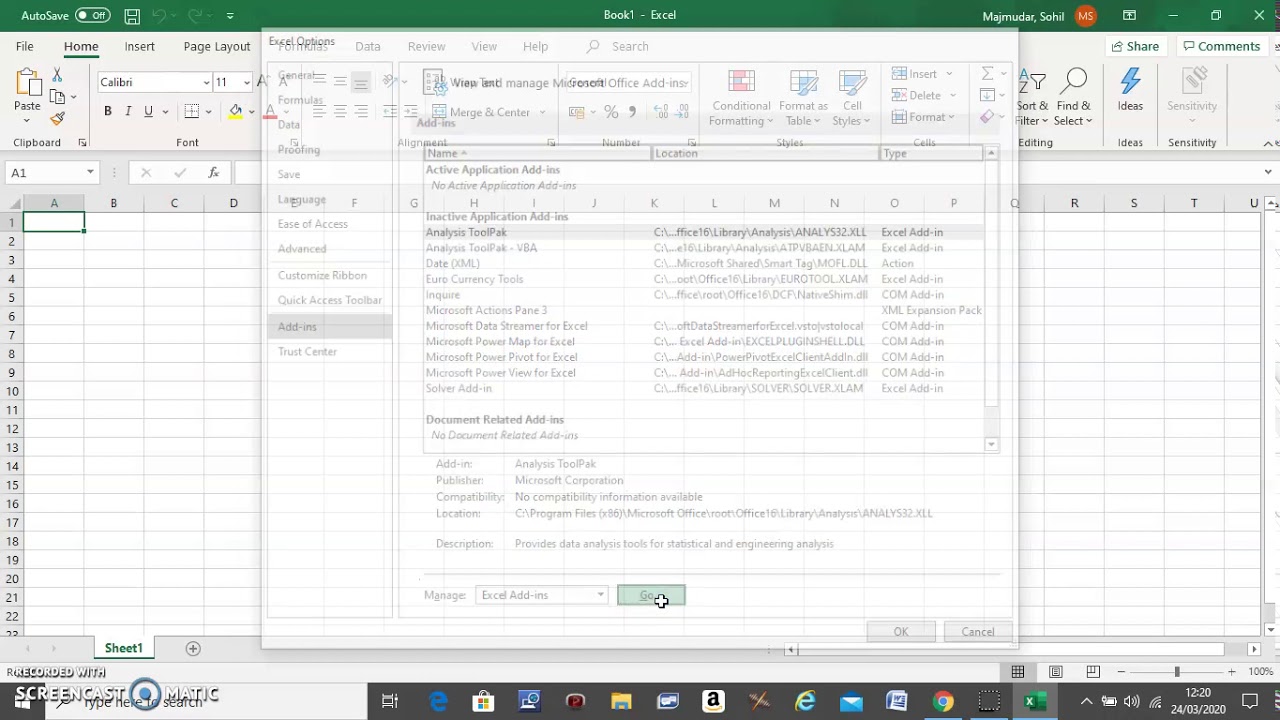The height and width of the screenshot is (720, 1280).
Task: Click the Majmudar, Sohil account name
Action: [1024, 16]
